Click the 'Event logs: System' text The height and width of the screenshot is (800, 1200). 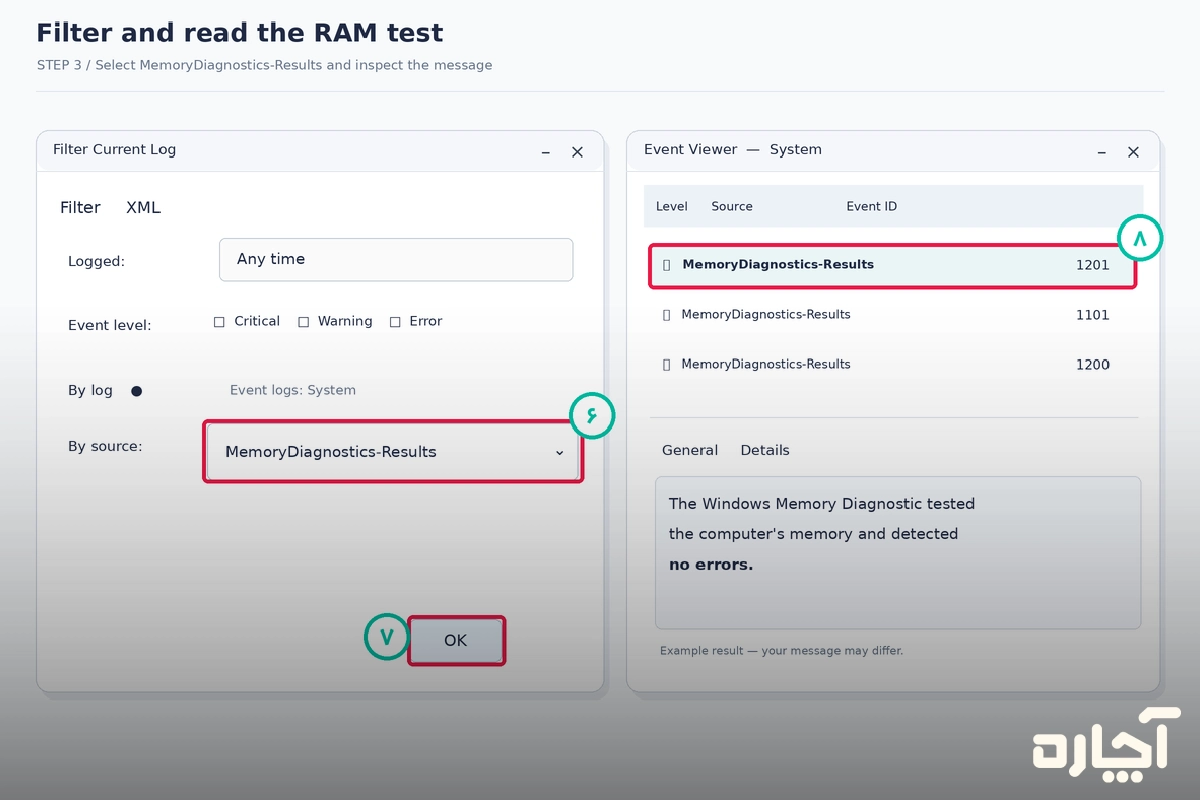[293, 390]
